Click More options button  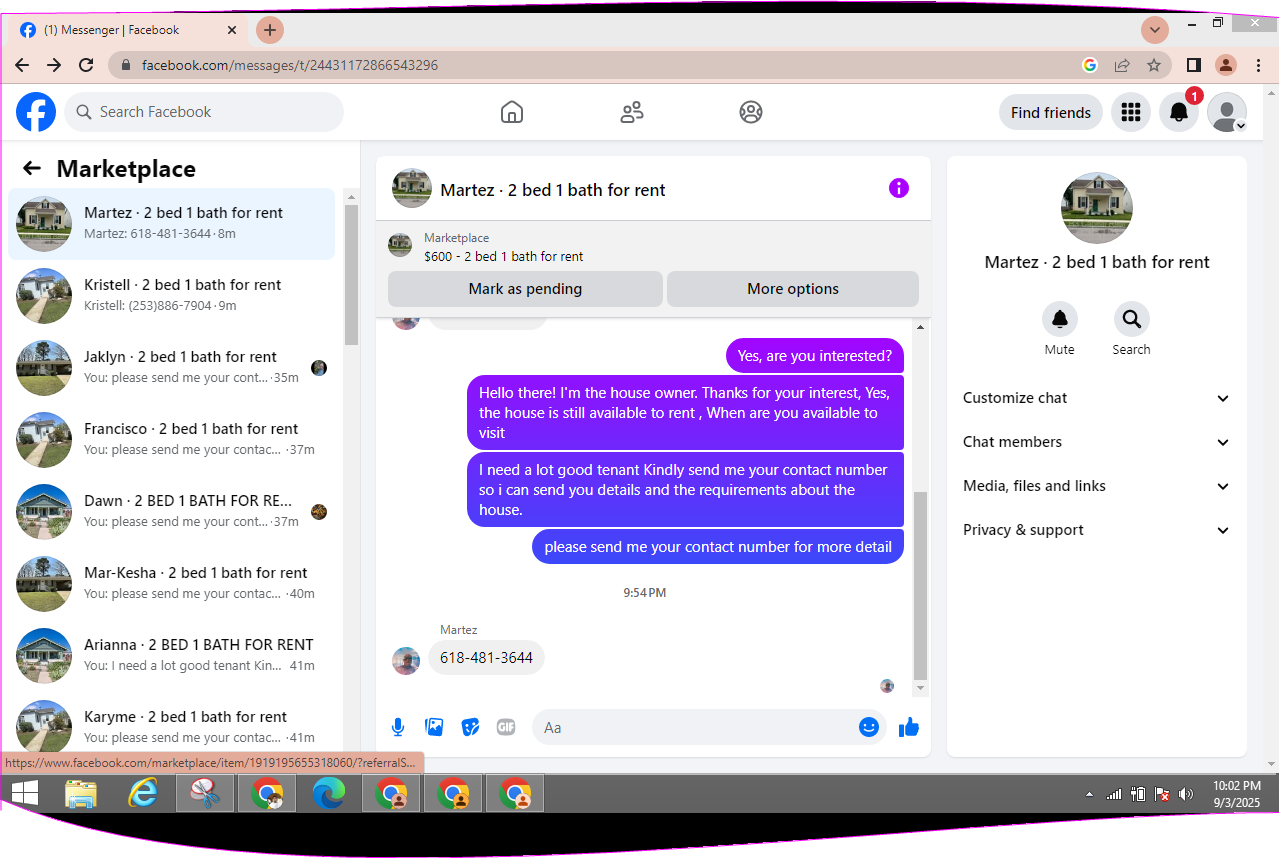tap(793, 289)
